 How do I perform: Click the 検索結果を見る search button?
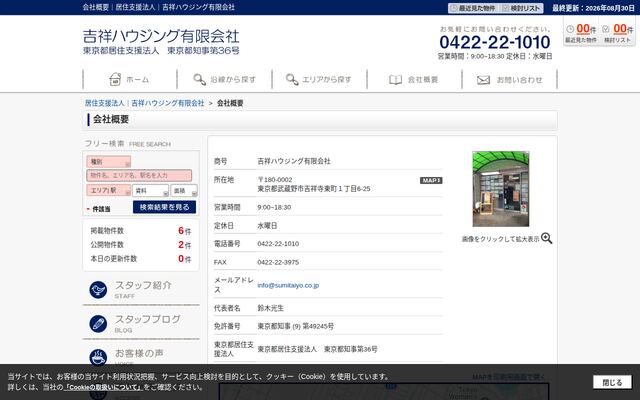[x=164, y=207]
